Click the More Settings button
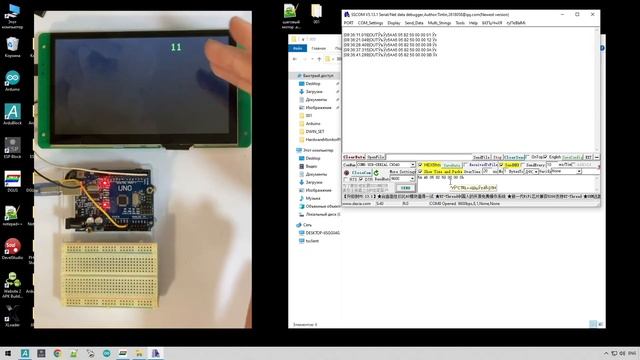Image resolution: width=640 pixels, height=360 pixels. 402,172
